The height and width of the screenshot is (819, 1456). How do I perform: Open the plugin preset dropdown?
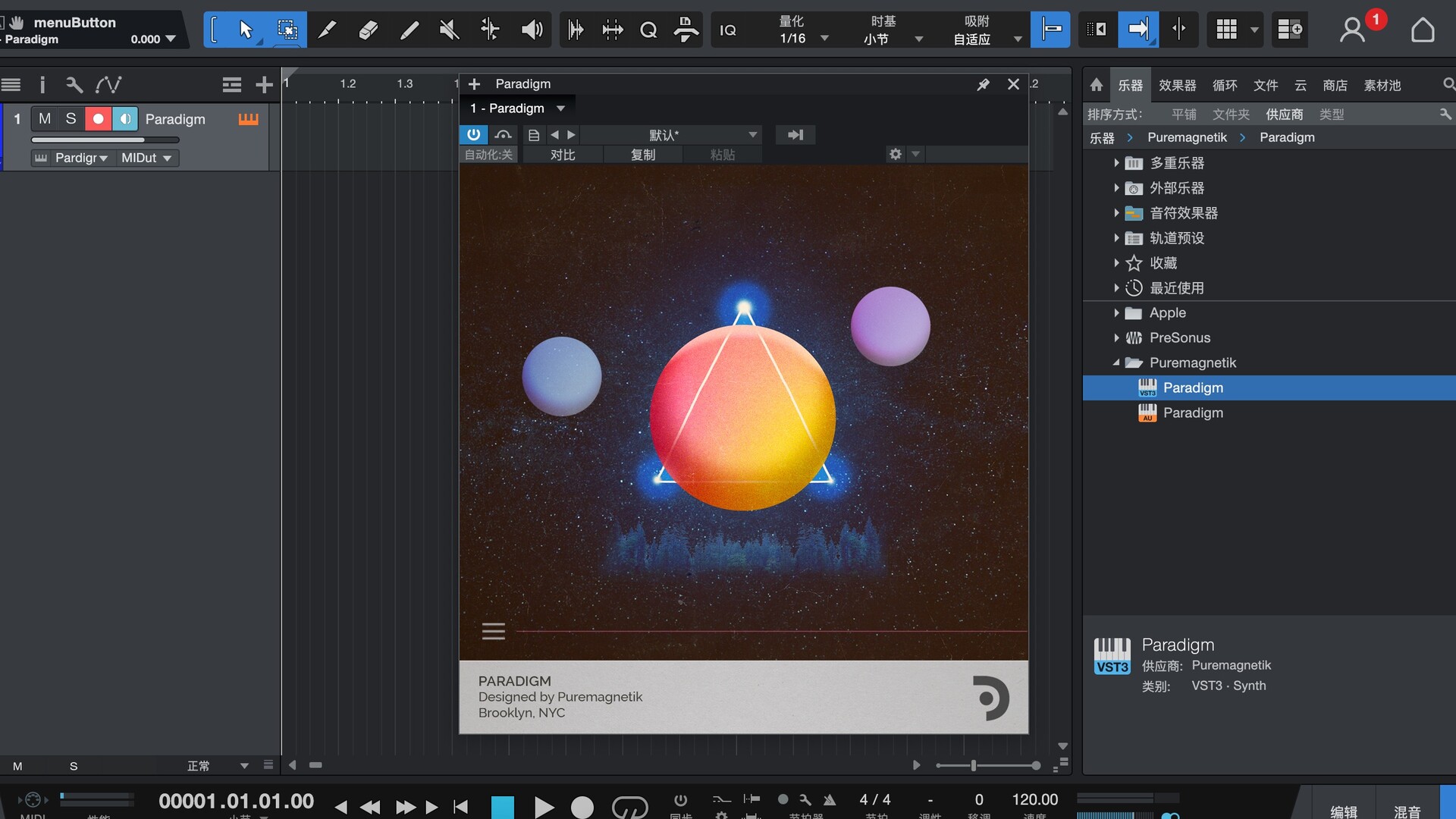pyautogui.click(x=671, y=134)
